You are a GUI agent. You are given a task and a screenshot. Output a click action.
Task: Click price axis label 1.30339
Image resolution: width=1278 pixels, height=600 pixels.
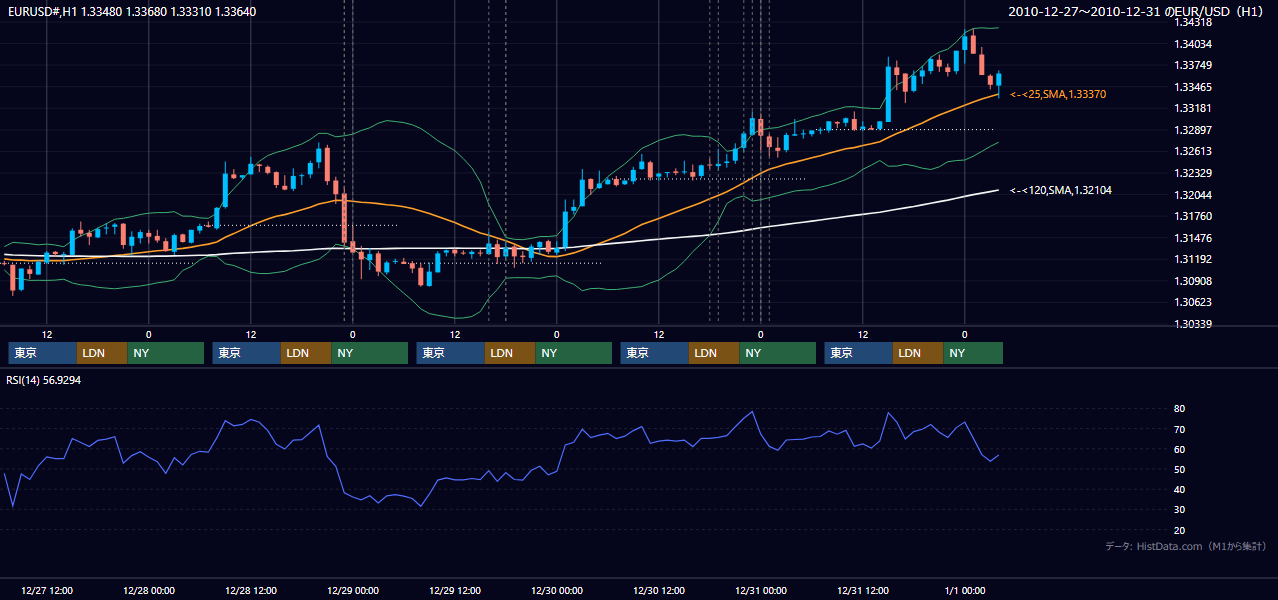pyautogui.click(x=1192, y=324)
